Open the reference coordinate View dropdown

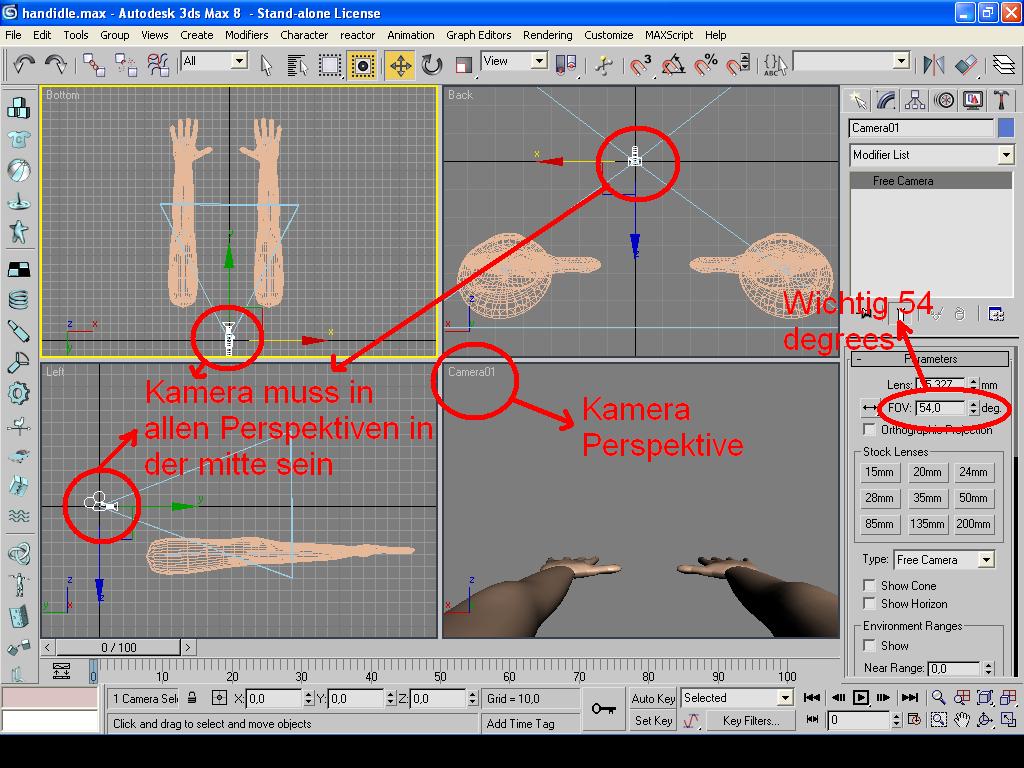(539, 61)
